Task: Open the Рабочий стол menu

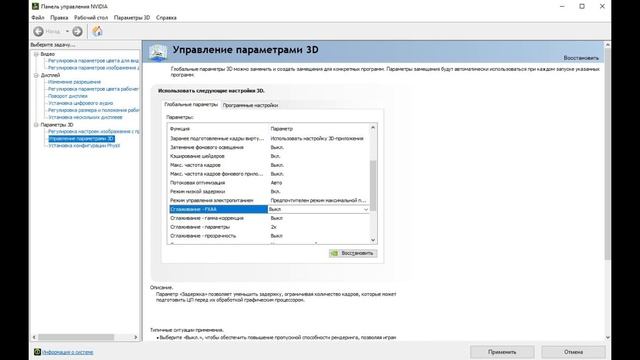Action: click(91, 18)
